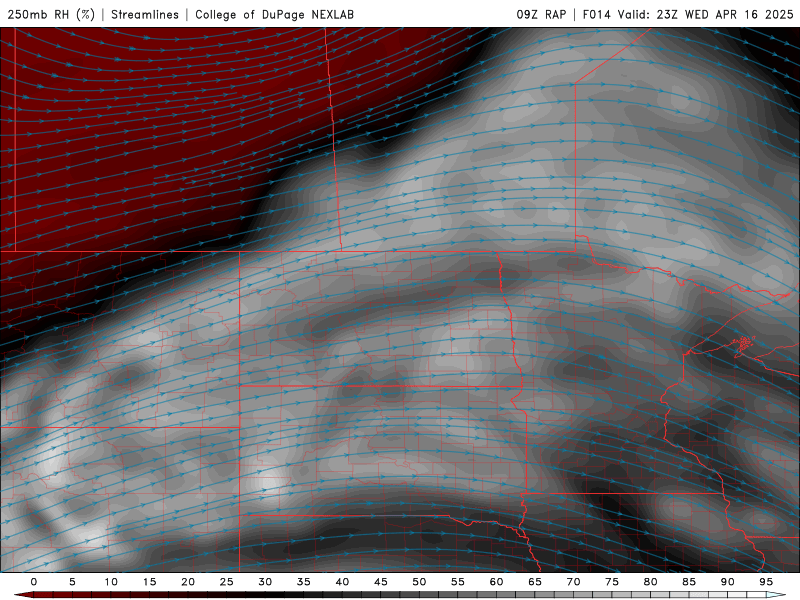Click the 'F014' forecast hour label
The width and height of the screenshot is (800, 600).
(596, 14)
